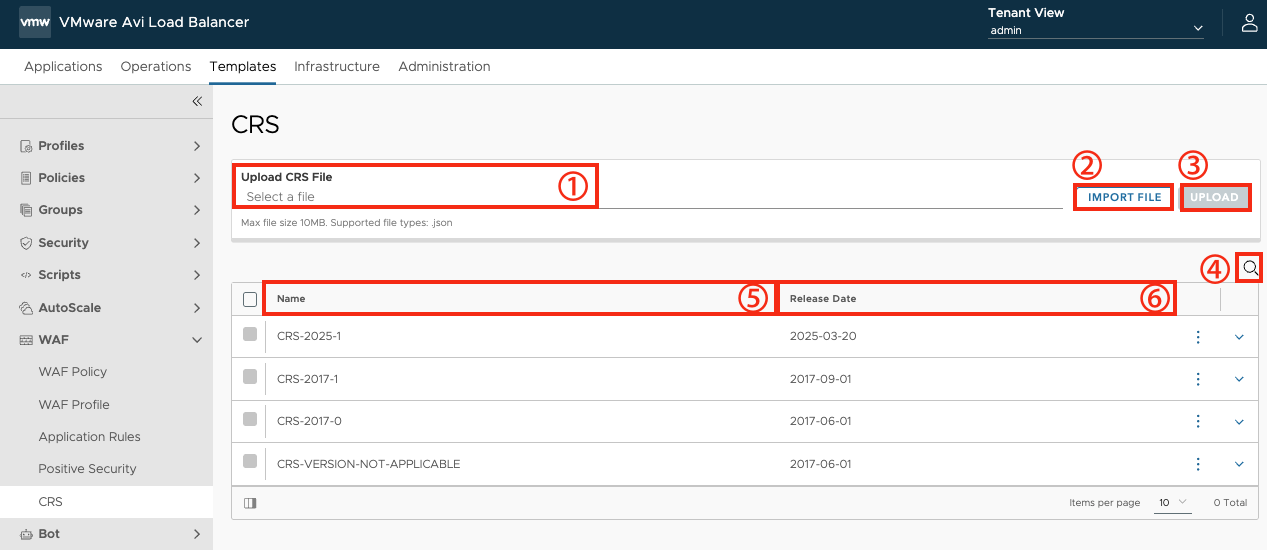Click the 2017-09-01 release date
1267x550 pixels.
pos(821,379)
